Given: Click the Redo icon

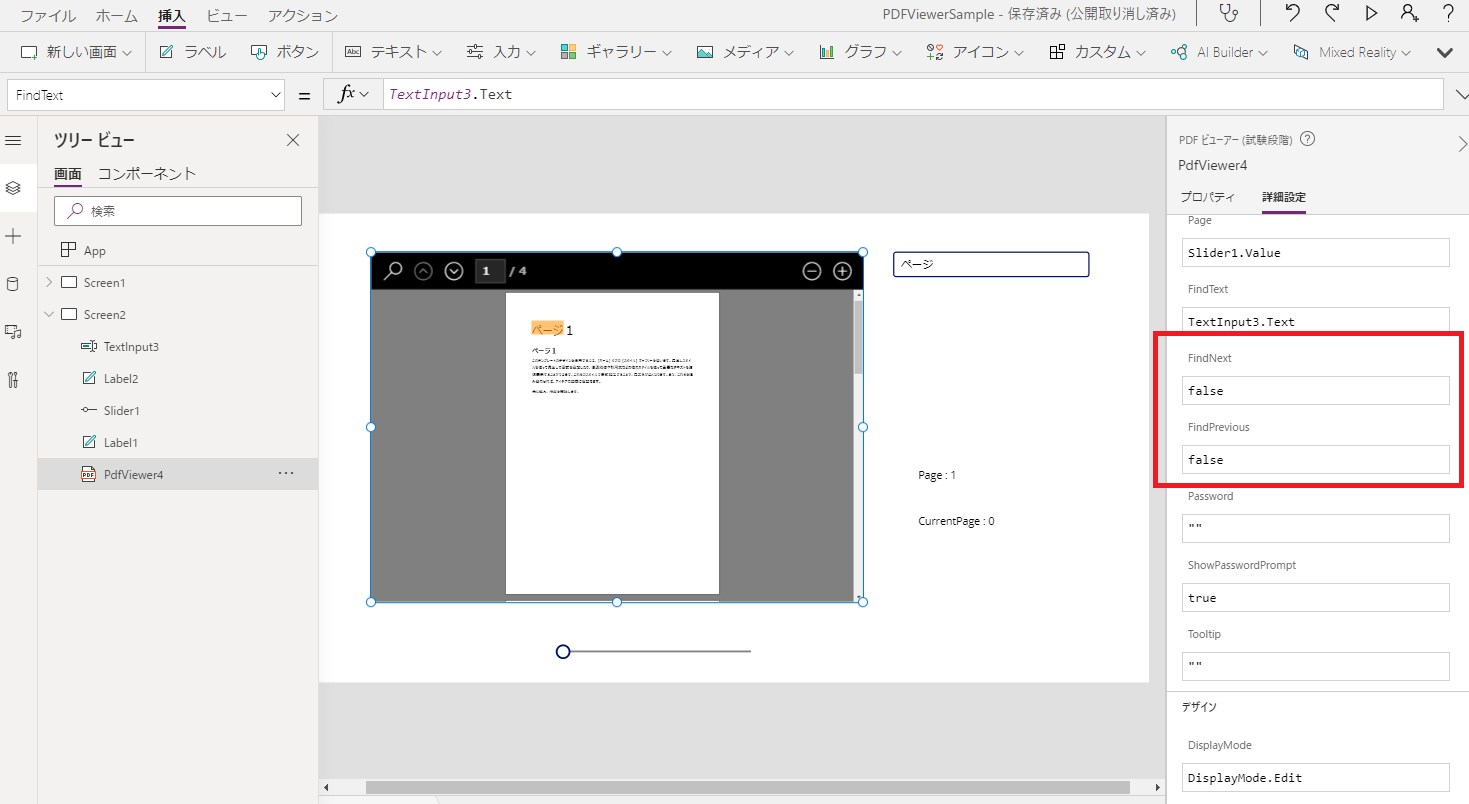Looking at the screenshot, I should [1331, 14].
